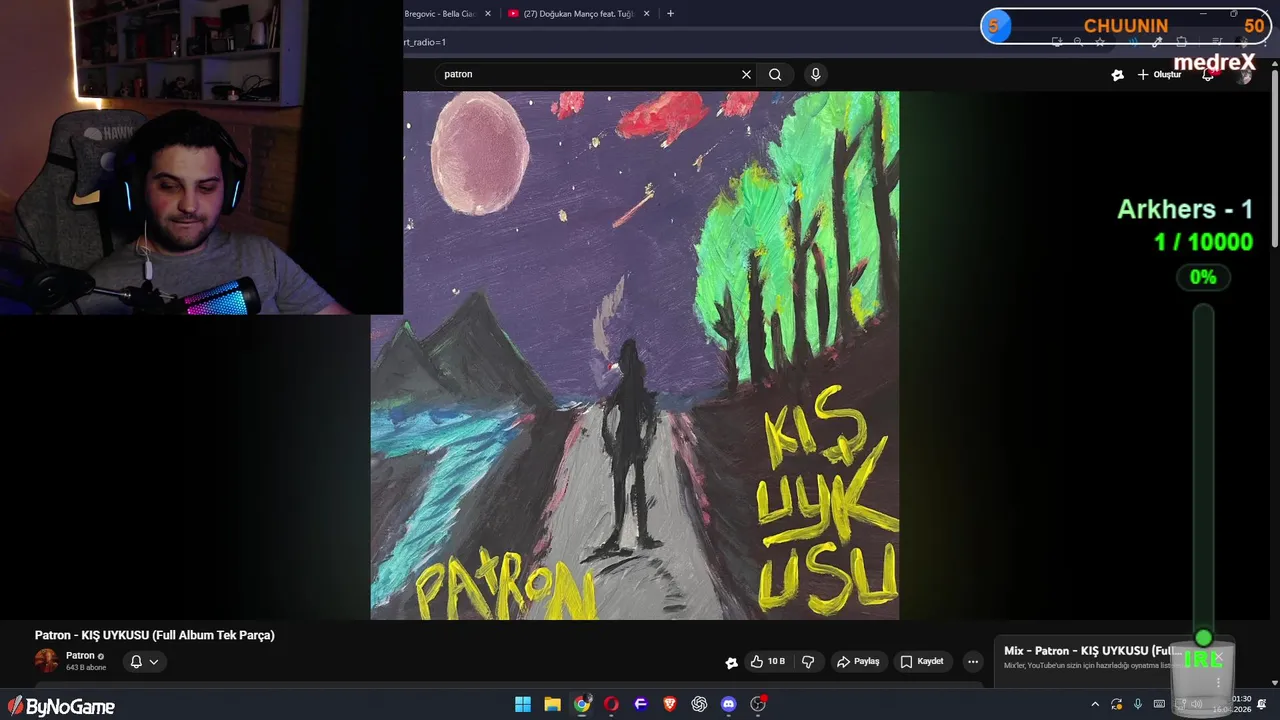1280x720 pixels.
Task: Click the gear-shaped extension icon beside Oluştur
Action: click(x=1118, y=75)
